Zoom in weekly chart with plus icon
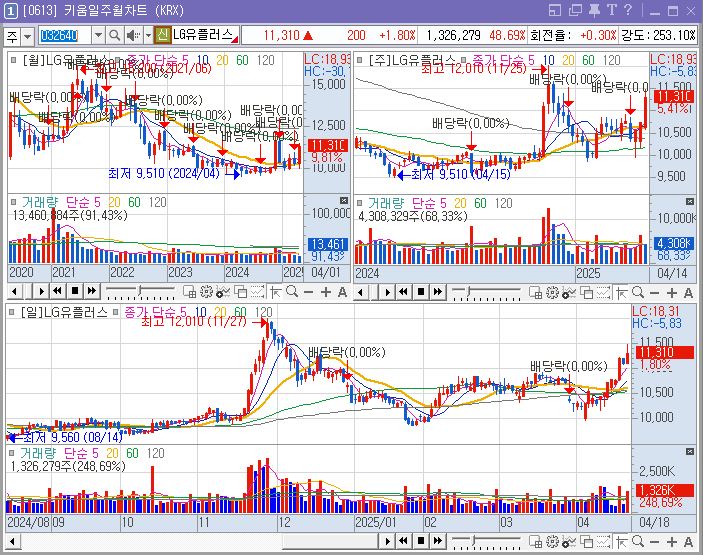The width and height of the screenshot is (703, 555). tap(672, 293)
